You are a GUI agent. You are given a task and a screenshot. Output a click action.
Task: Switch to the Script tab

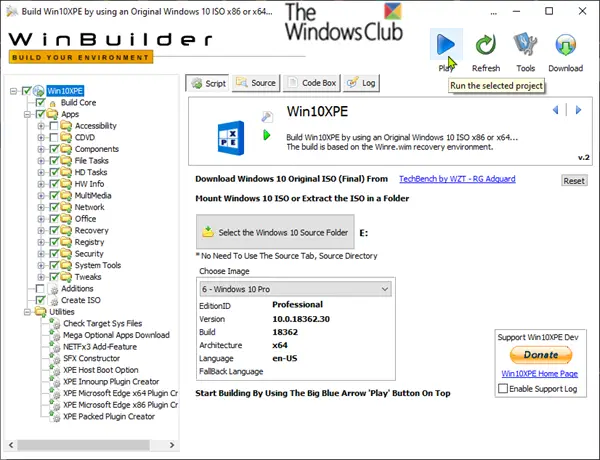pos(208,83)
